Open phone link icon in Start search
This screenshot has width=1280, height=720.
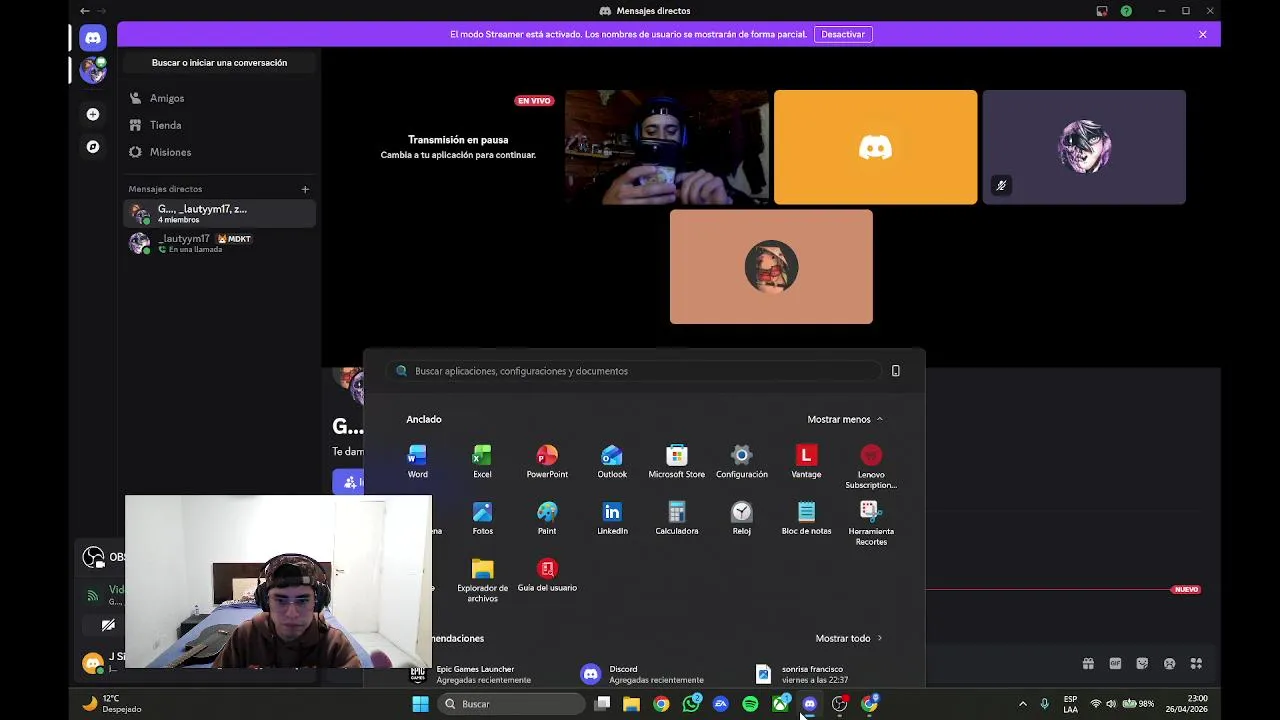tap(896, 371)
